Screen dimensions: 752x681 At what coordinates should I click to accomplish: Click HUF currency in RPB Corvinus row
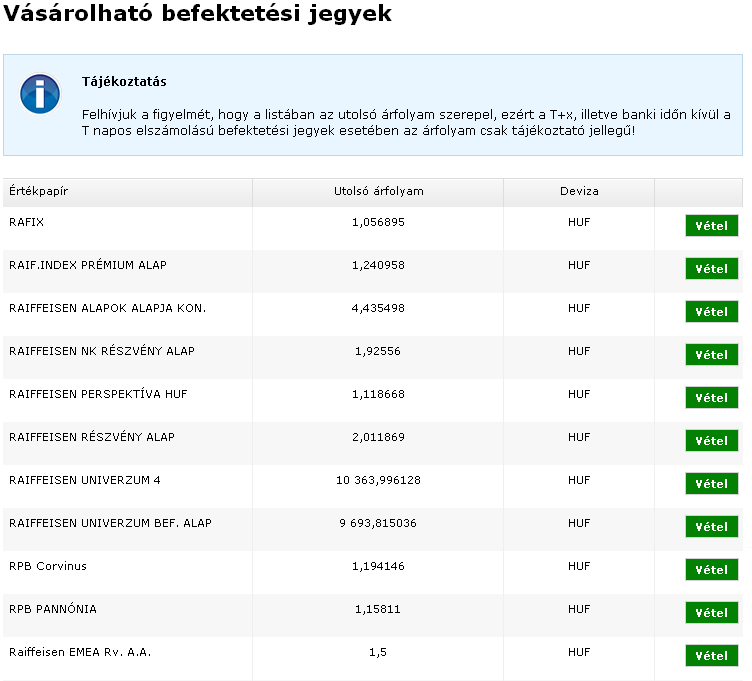coord(579,566)
